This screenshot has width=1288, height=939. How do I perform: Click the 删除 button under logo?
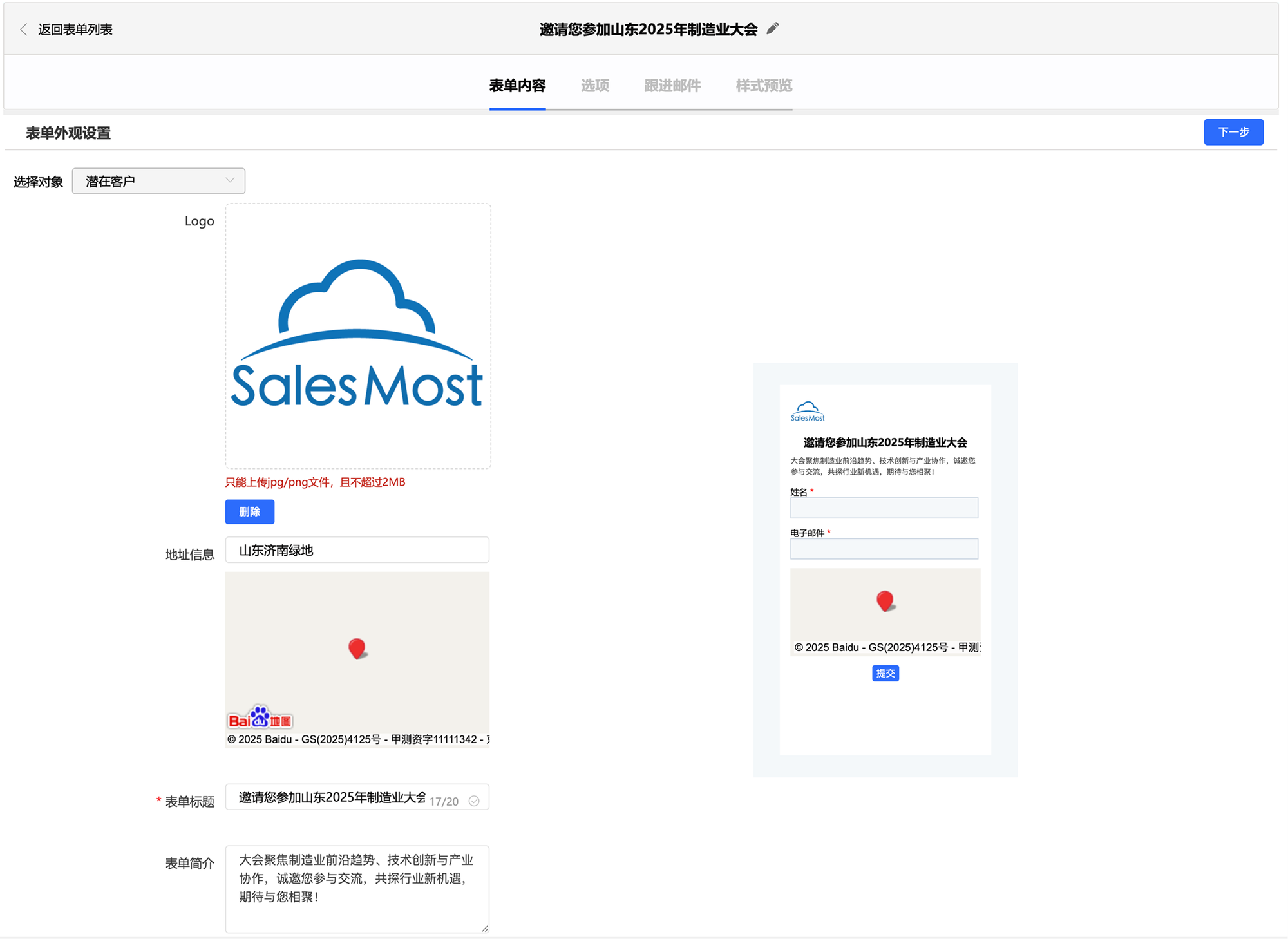250,511
